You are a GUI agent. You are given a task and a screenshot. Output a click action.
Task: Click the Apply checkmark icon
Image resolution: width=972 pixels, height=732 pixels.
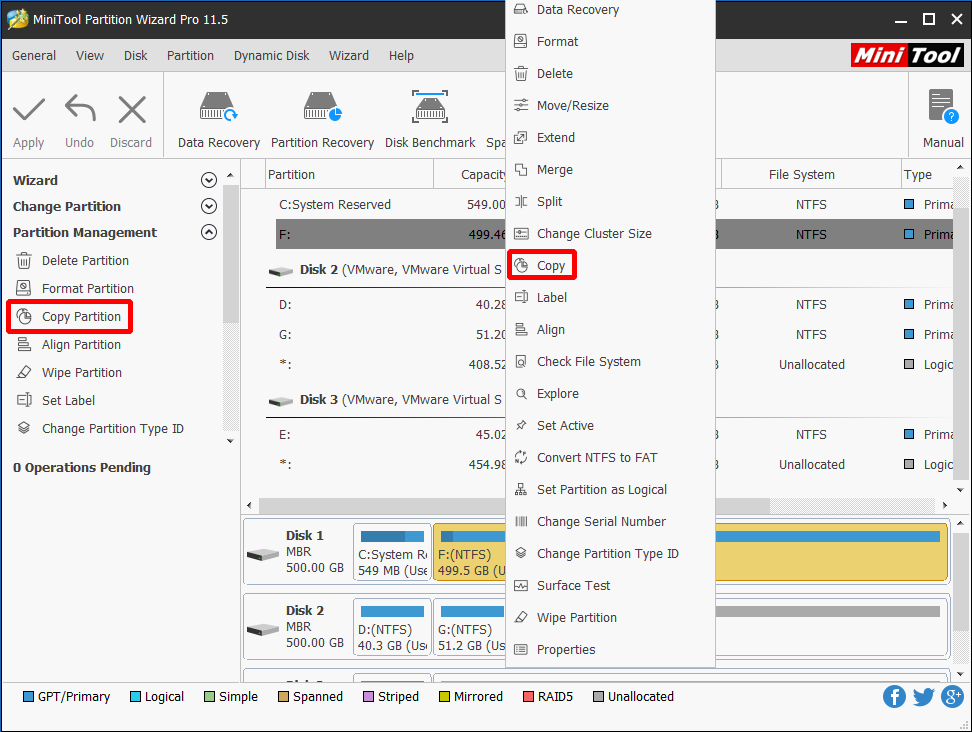29,110
